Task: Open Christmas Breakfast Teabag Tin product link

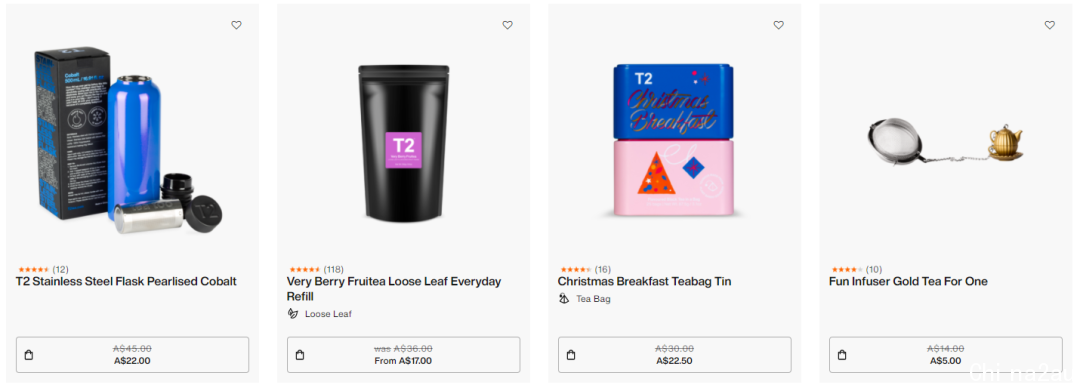Action: 644,282
